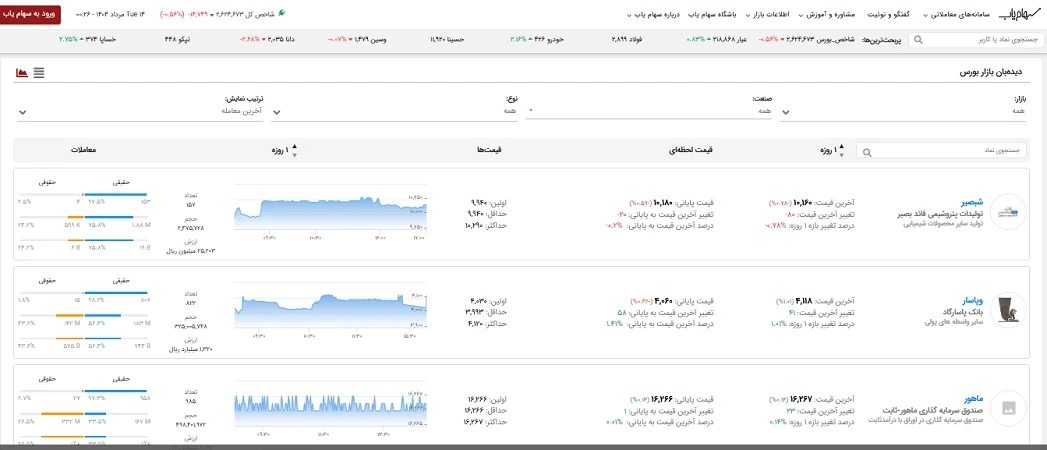This screenshot has width=1047, height=450.
Task: Click تعداد value in وپاسار row
Action: pyautogui.click(x=193, y=304)
